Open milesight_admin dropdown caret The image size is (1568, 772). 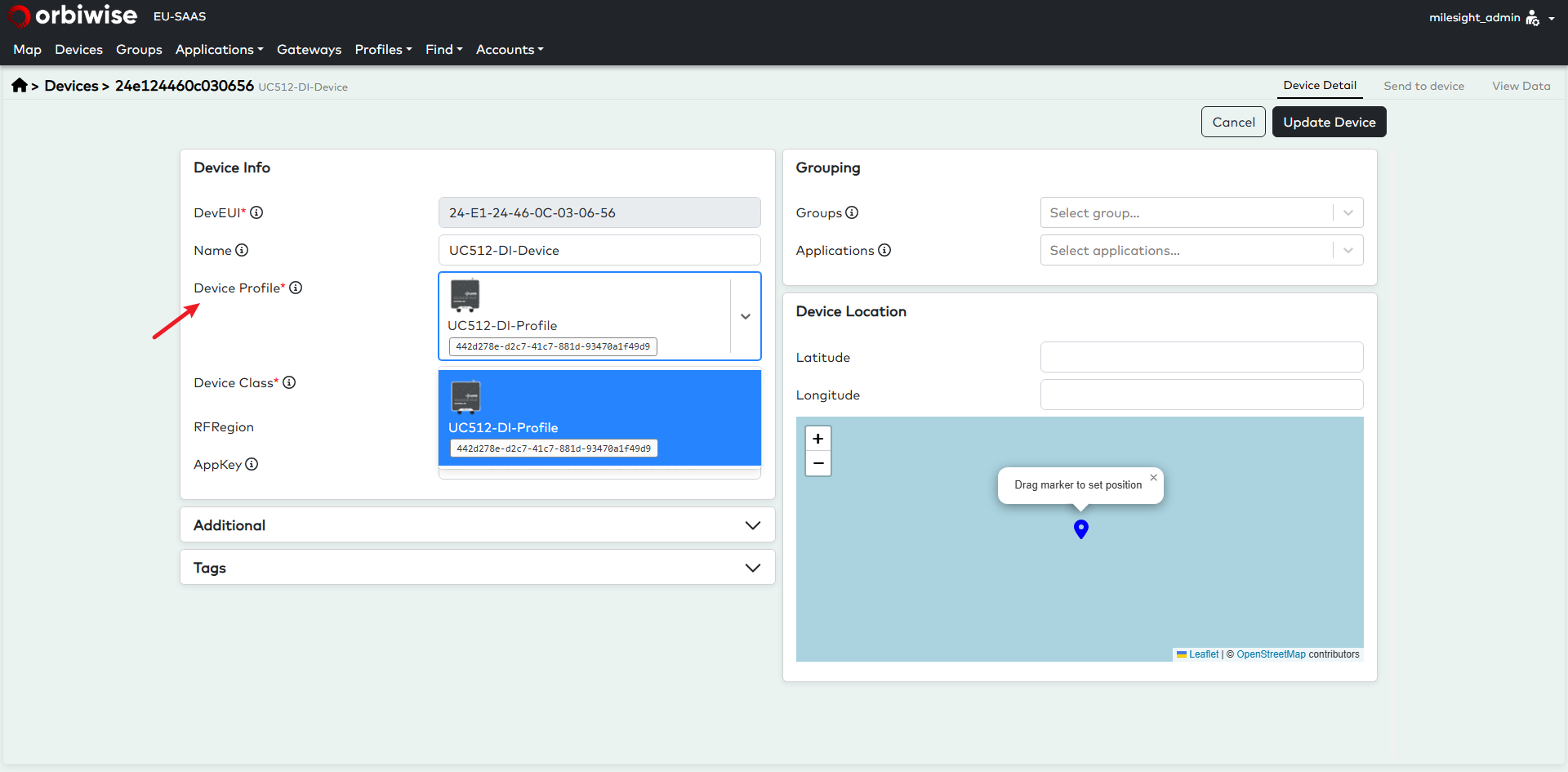[x=1551, y=18]
